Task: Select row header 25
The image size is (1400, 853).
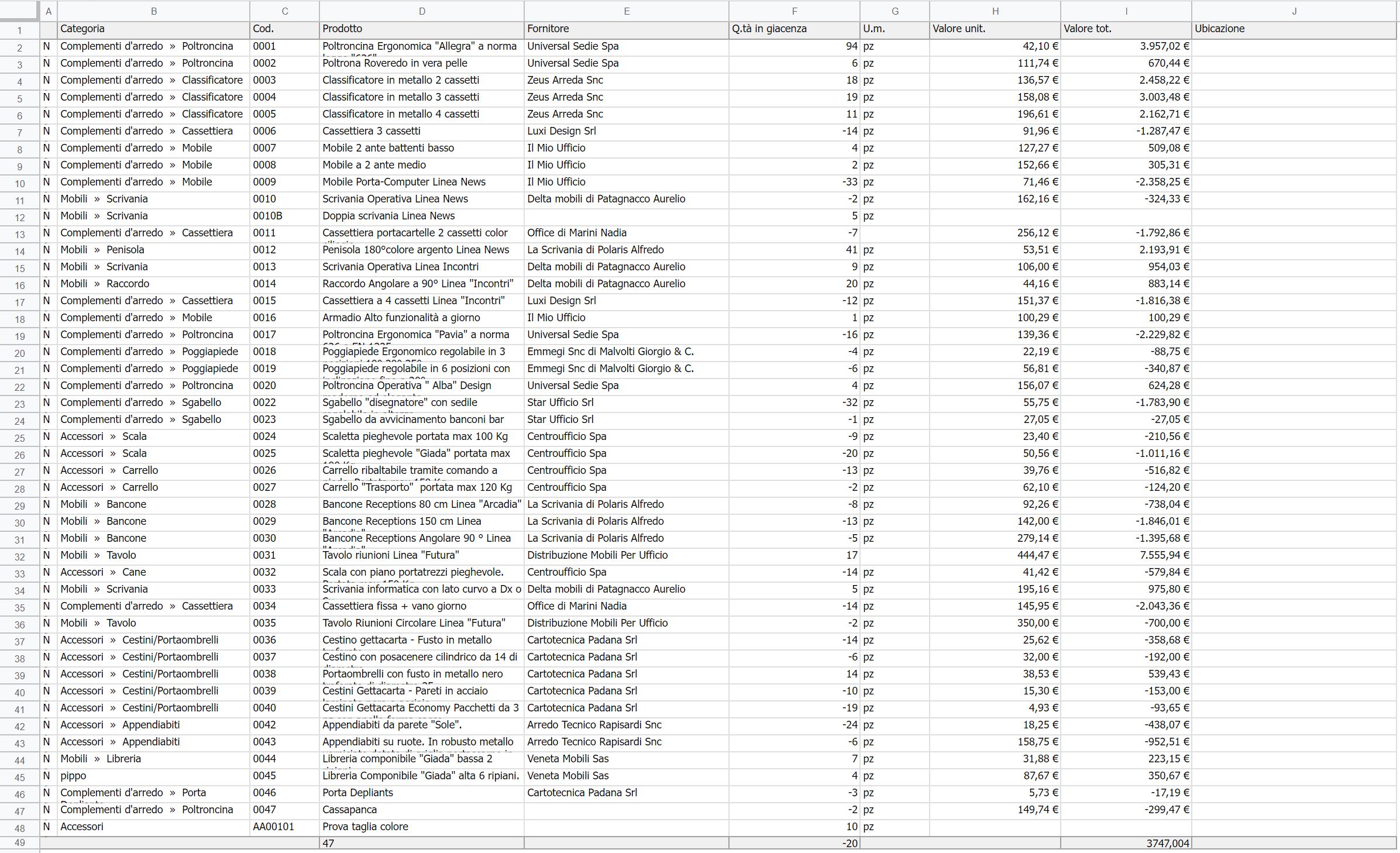Action: tap(20, 438)
